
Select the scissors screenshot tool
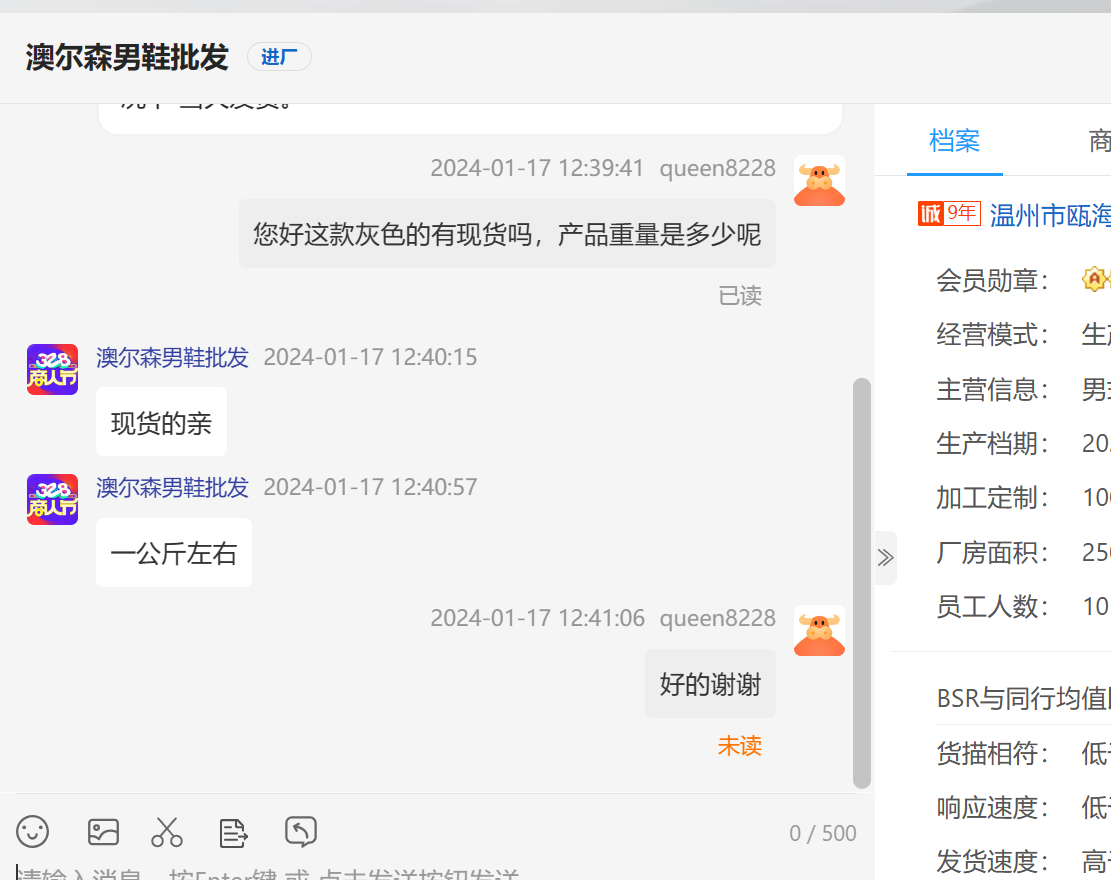167,831
